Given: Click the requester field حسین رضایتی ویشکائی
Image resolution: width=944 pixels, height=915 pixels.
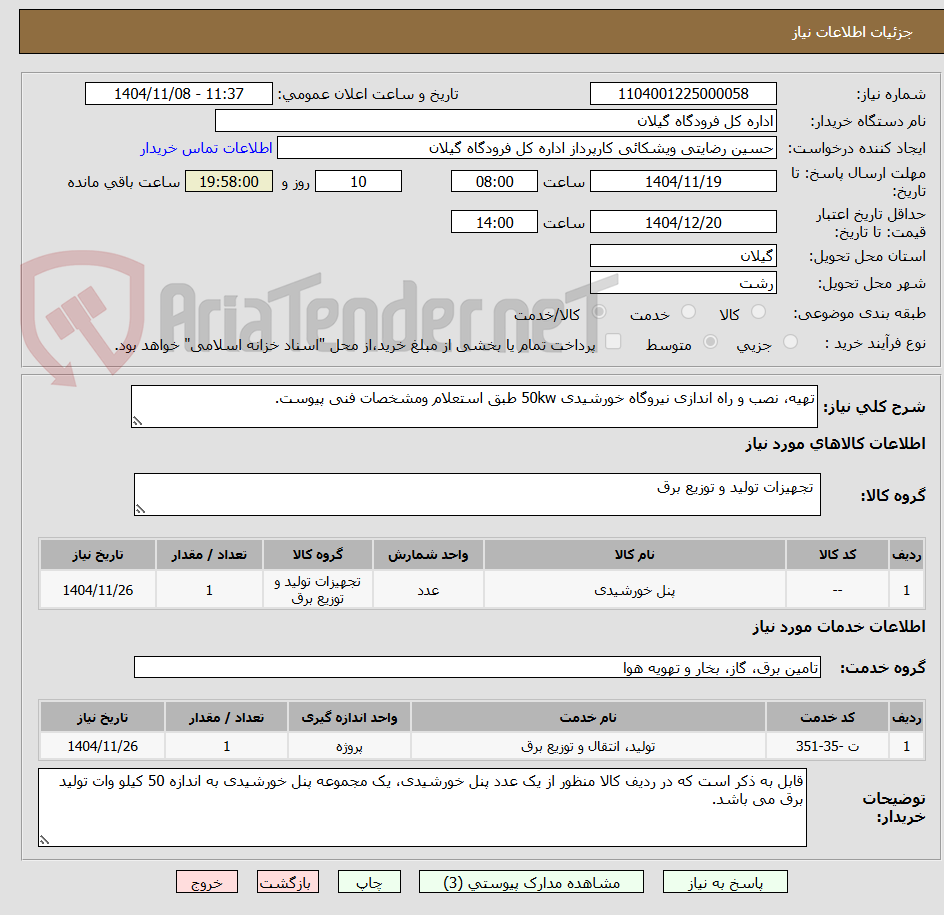Looking at the screenshot, I should [x=527, y=148].
